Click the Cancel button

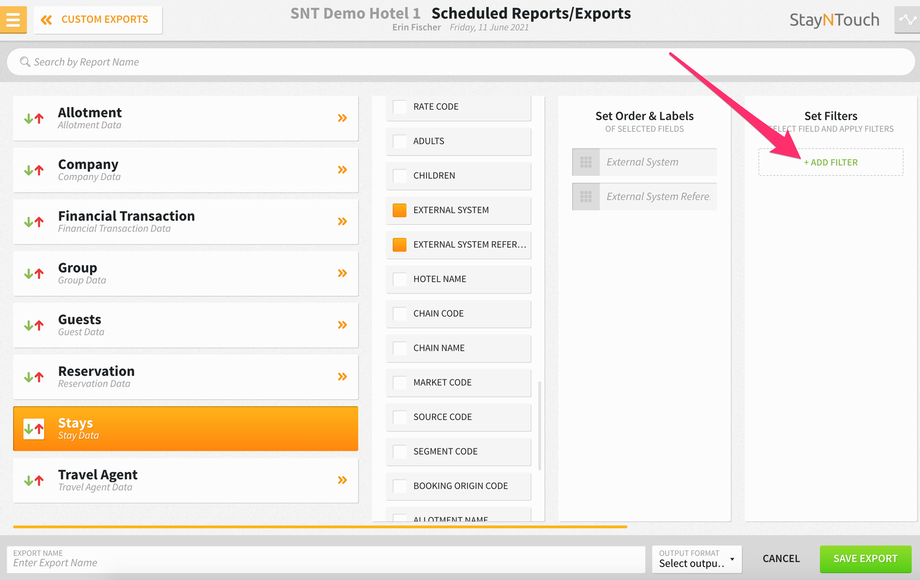point(781,559)
